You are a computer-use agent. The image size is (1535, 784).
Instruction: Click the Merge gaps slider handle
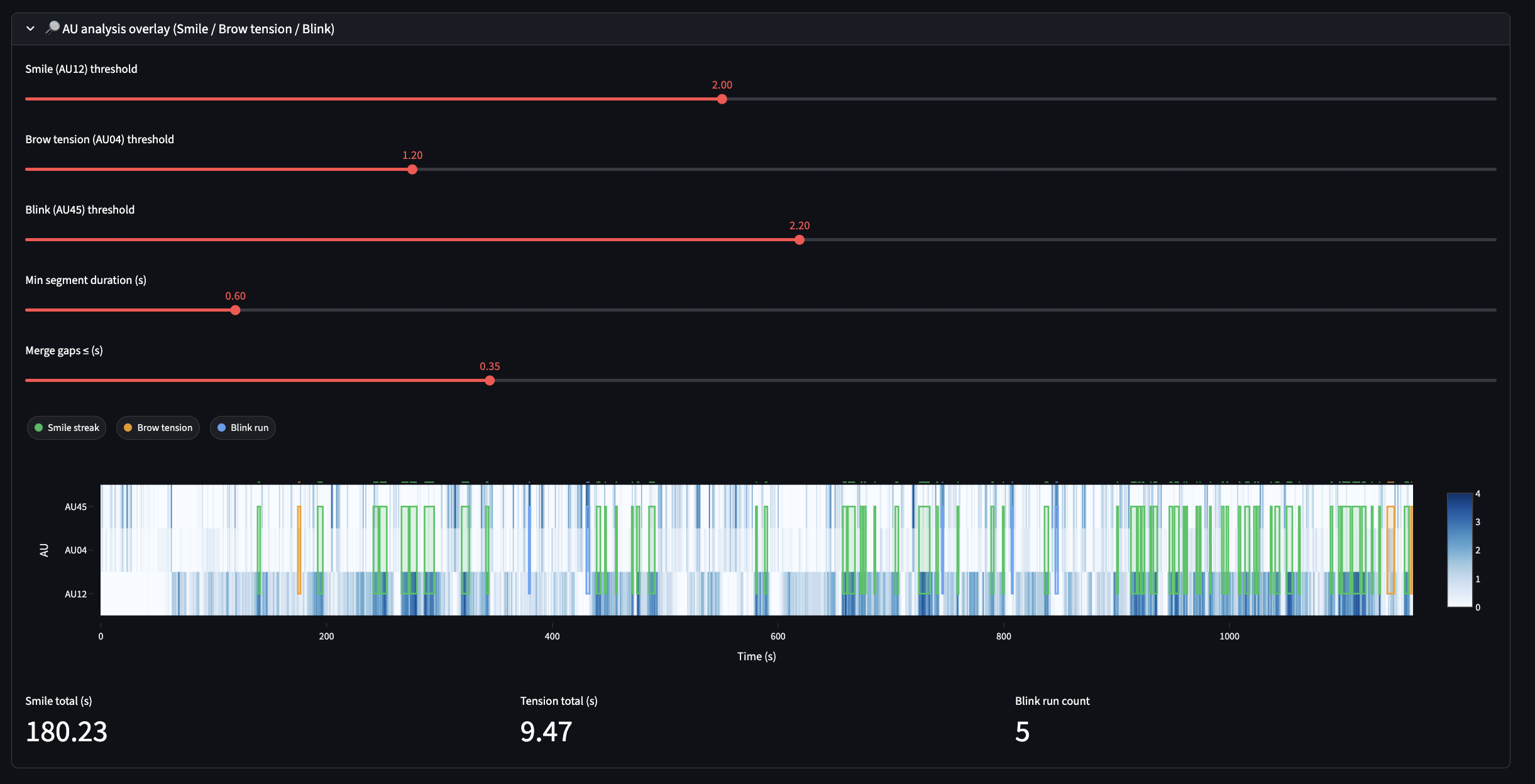click(490, 381)
